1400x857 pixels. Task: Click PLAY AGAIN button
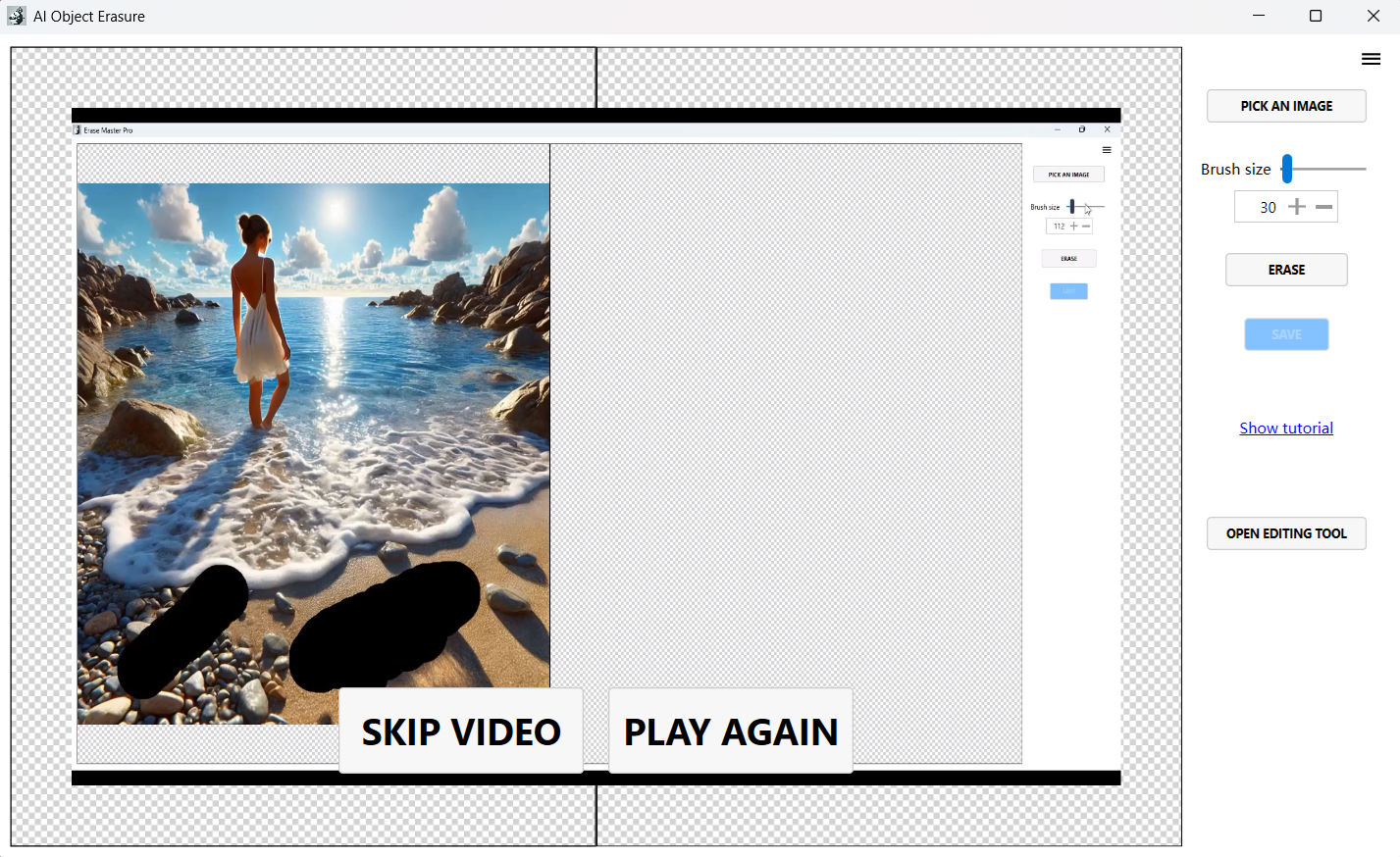pyautogui.click(x=731, y=731)
